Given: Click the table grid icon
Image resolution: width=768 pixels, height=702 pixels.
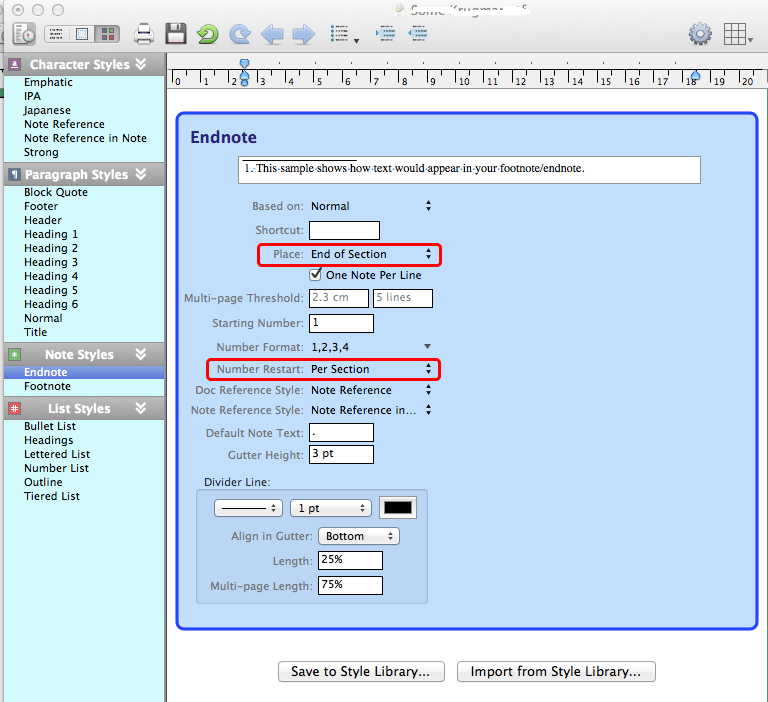Looking at the screenshot, I should click(x=736, y=35).
